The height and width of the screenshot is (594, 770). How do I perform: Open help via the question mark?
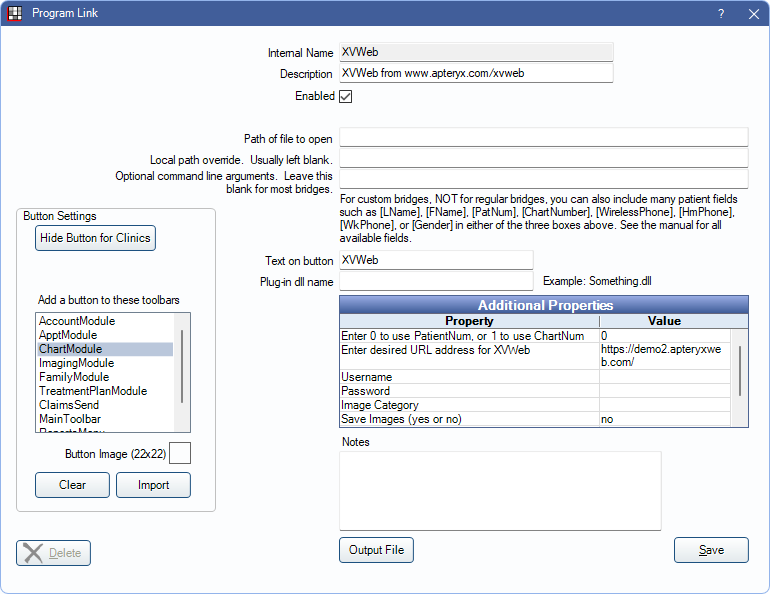pyautogui.click(x=721, y=13)
